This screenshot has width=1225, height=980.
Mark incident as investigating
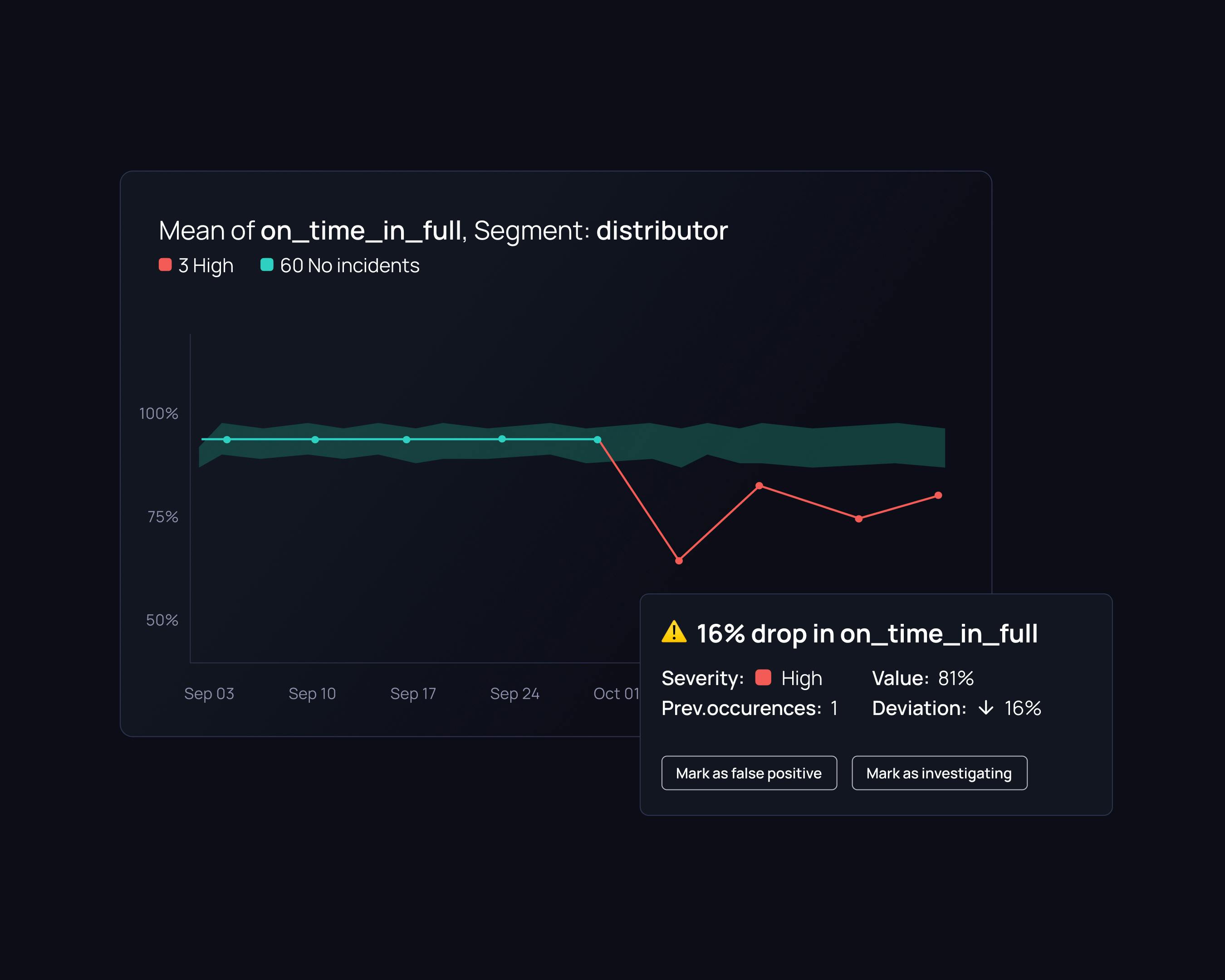coord(939,773)
